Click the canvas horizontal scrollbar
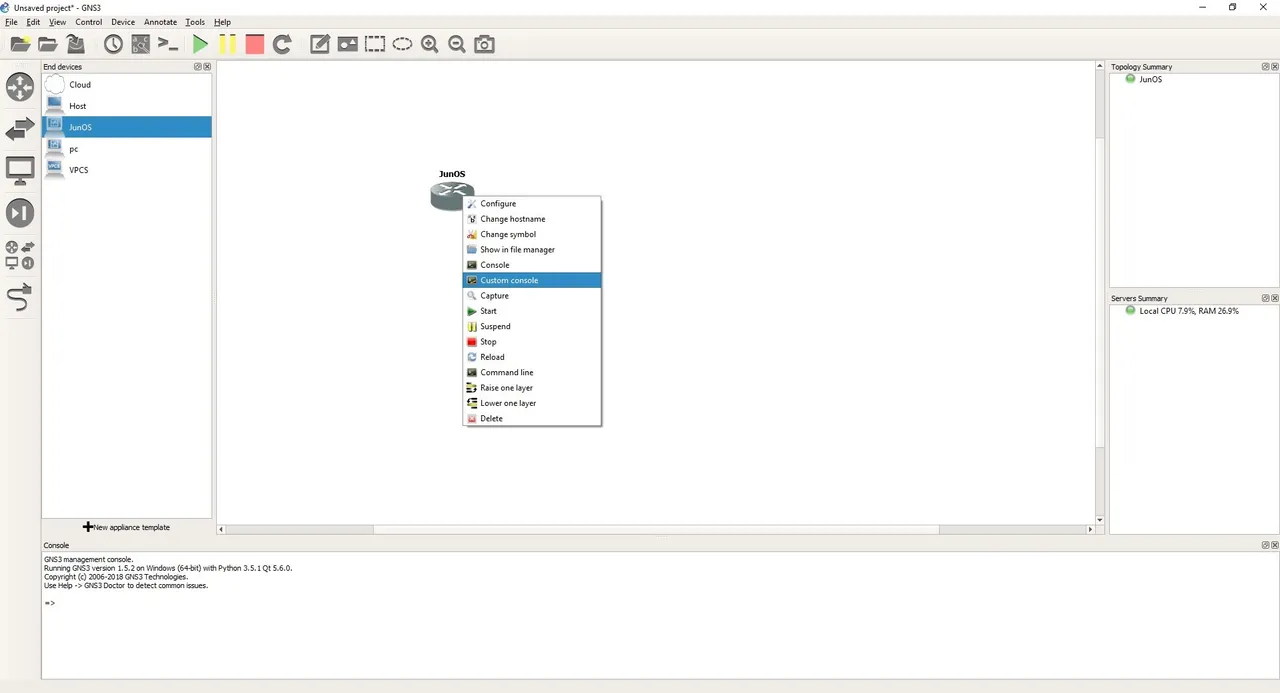 pyautogui.click(x=656, y=529)
